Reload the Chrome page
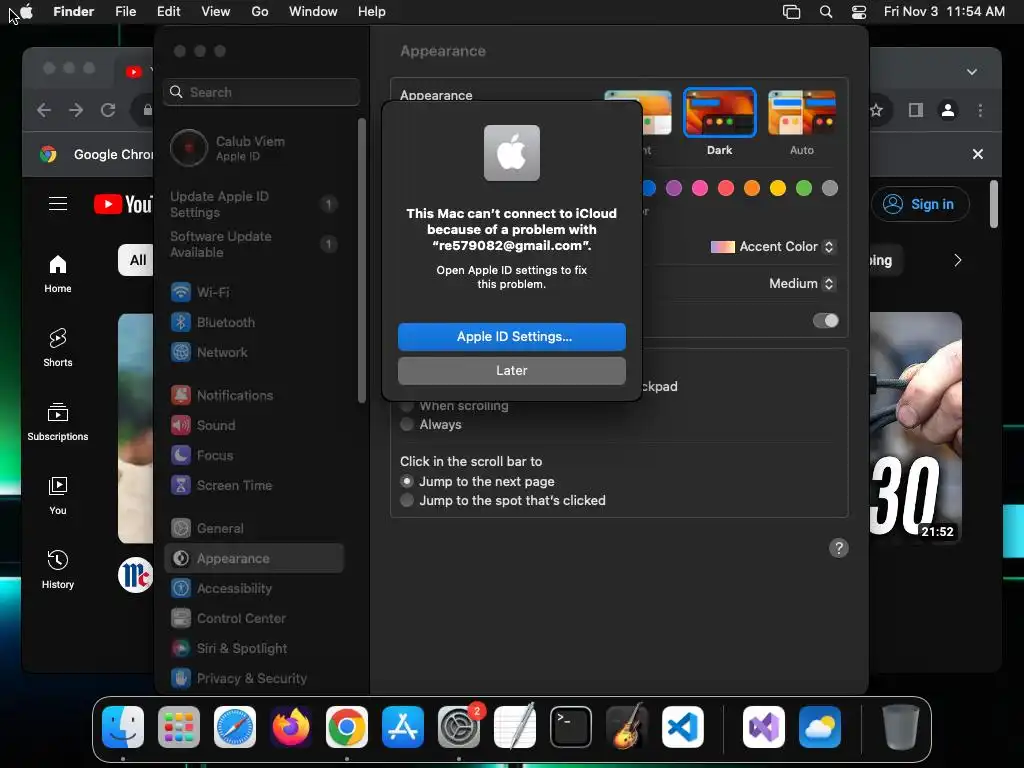This screenshot has height=768, width=1024. click(108, 110)
